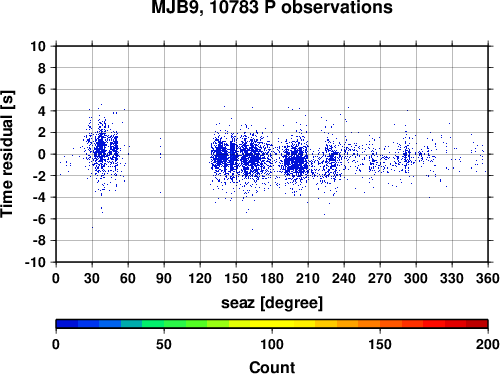Click the seaz [degree] axis label
The image size is (500, 374).
[272, 303]
